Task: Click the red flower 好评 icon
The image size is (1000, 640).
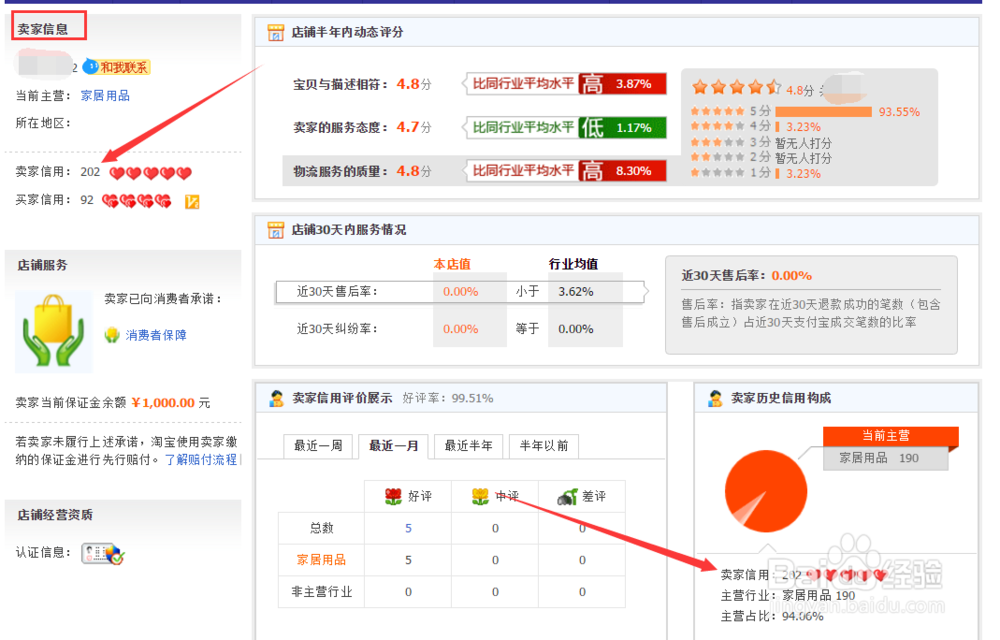Action: [394, 495]
